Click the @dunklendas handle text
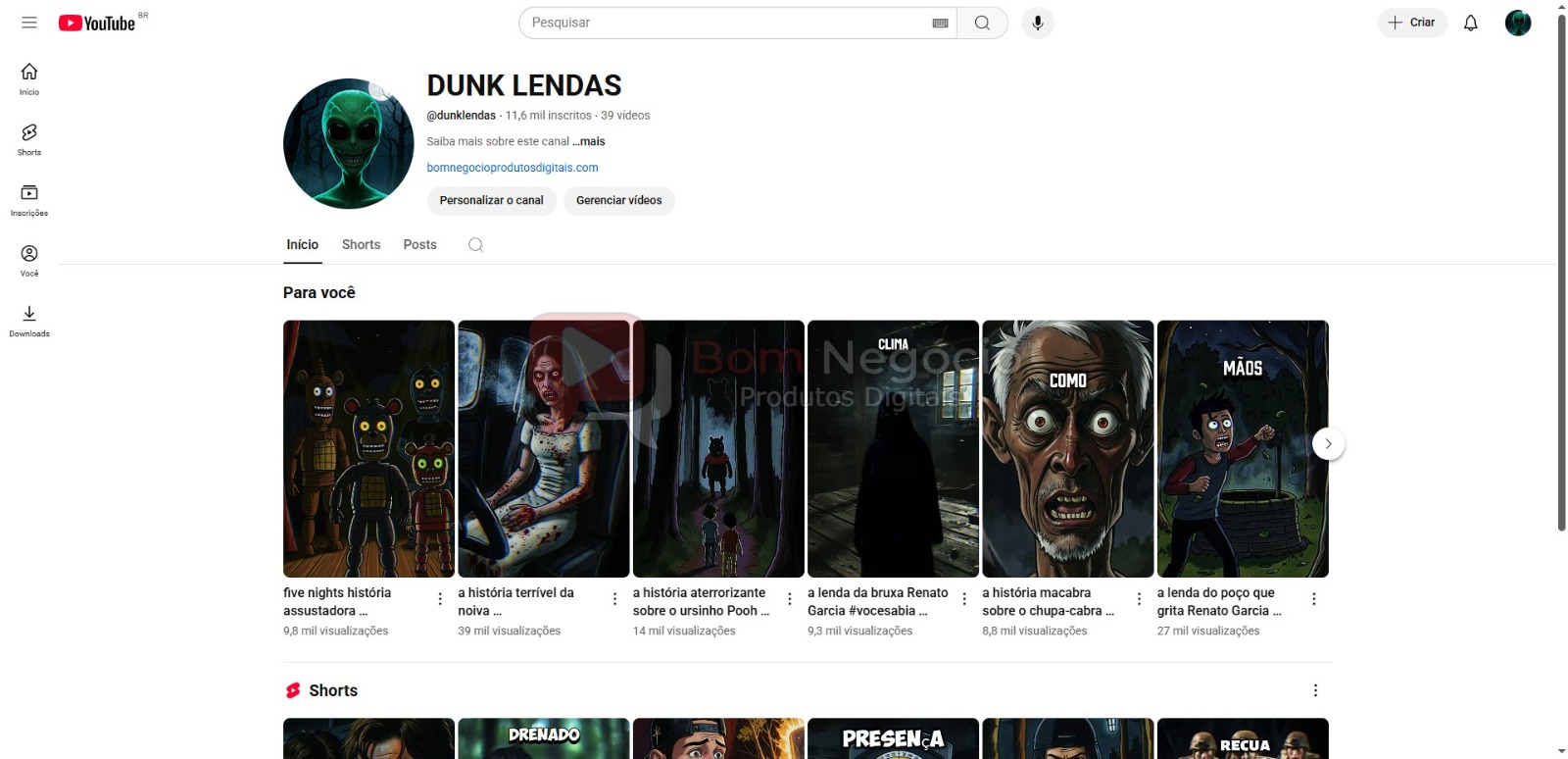The image size is (1568, 759). pyautogui.click(x=462, y=116)
